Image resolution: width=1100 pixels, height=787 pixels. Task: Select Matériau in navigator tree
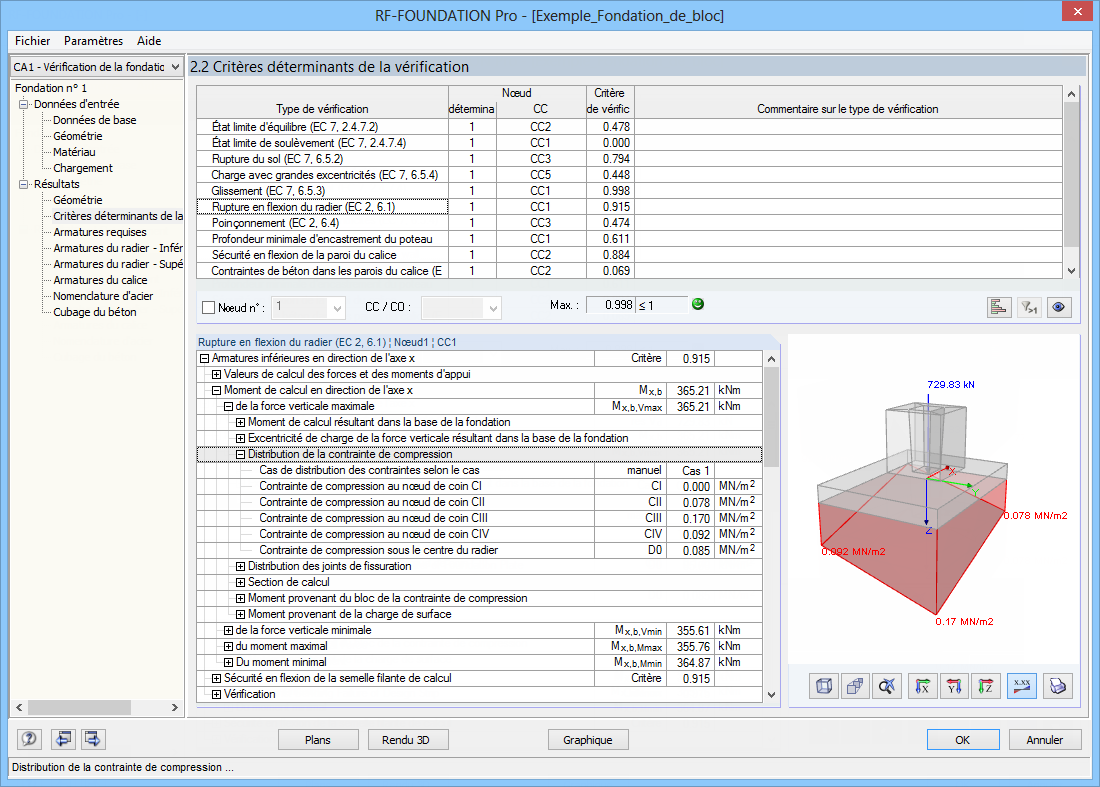click(x=74, y=152)
